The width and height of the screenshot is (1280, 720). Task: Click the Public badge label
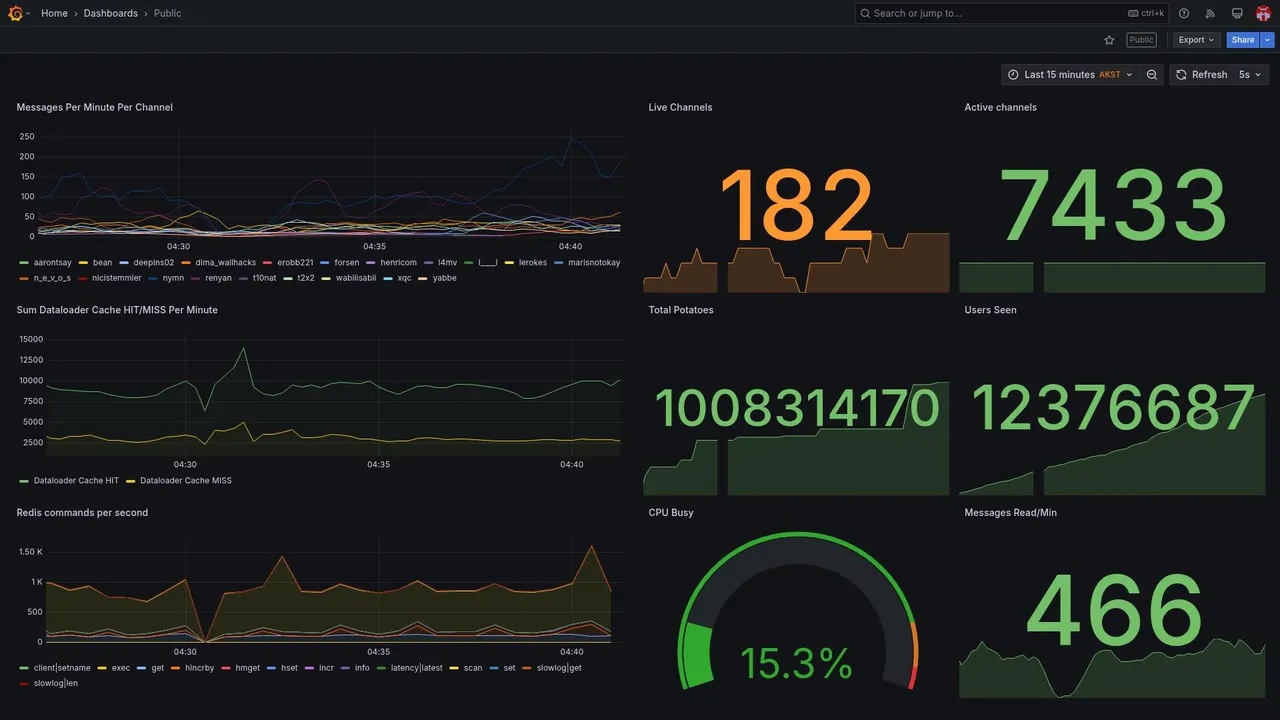point(1141,40)
